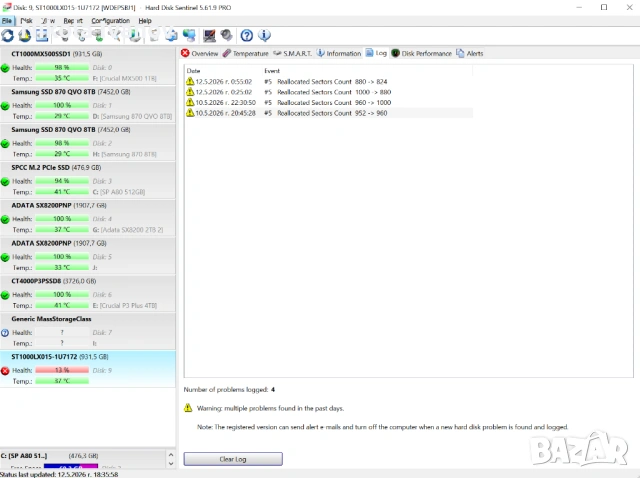Sort log by the Event column header
This screenshot has height=478, width=640.
point(367,71)
